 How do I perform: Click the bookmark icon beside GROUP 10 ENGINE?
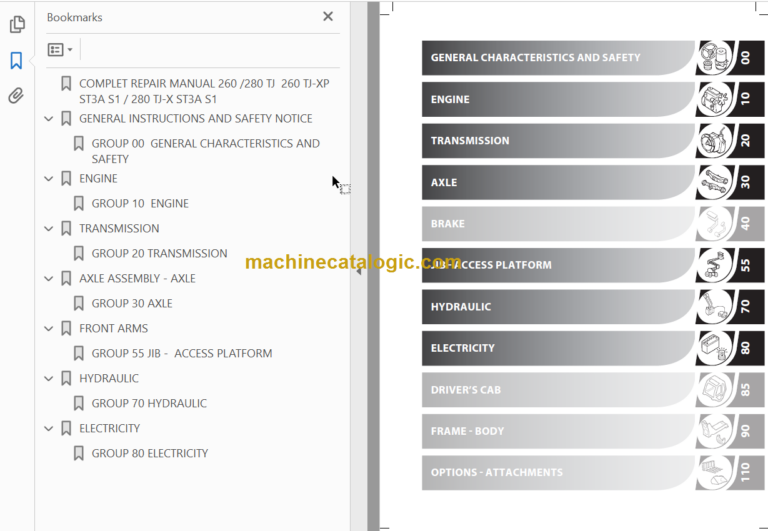coord(78,204)
